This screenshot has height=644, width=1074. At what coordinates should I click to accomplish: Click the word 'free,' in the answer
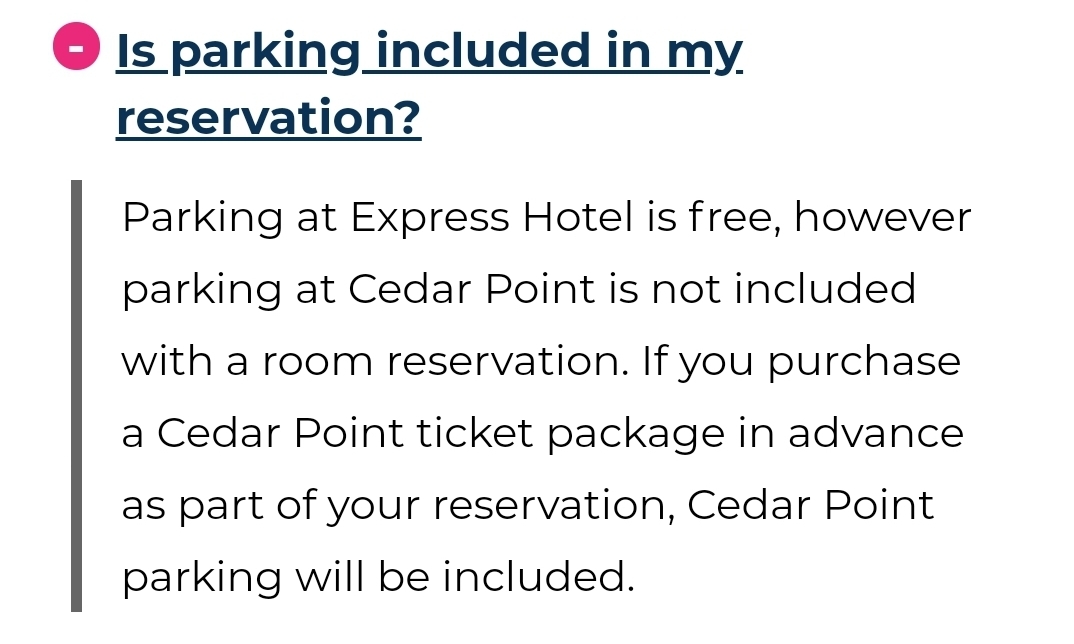[734, 218]
